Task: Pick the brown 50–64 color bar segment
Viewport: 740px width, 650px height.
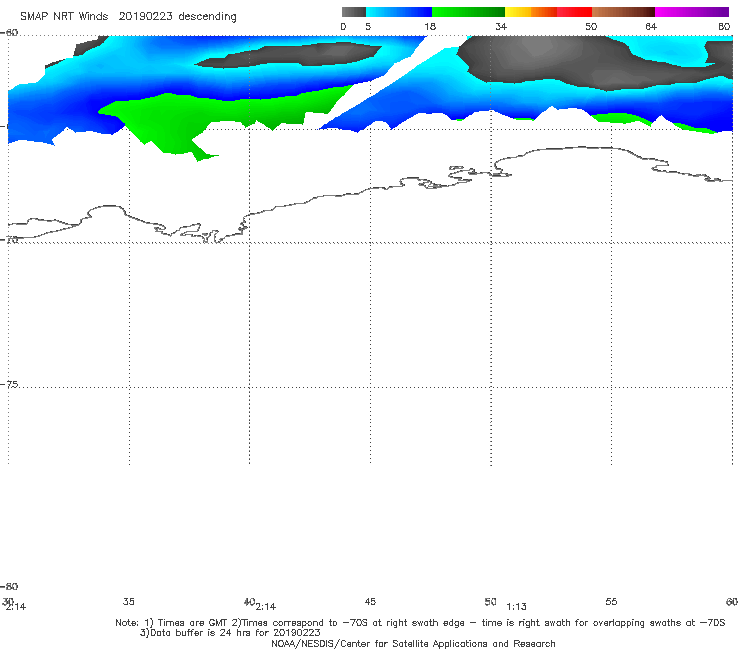Action: [623, 12]
